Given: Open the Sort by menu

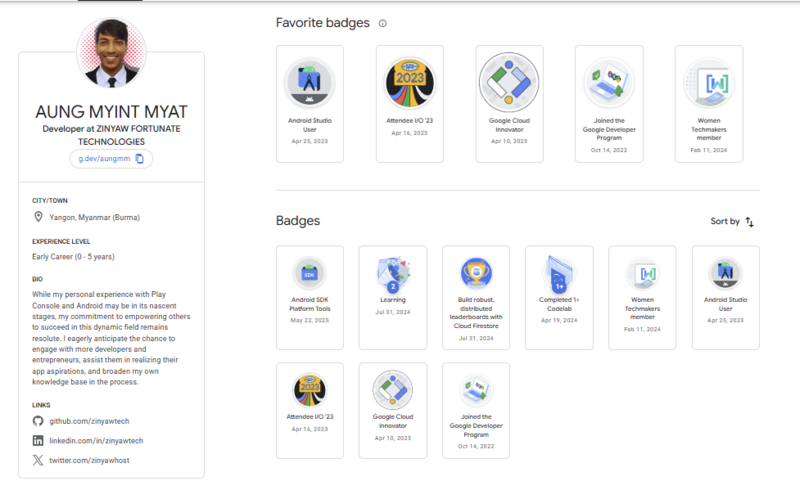Looking at the screenshot, I should (732, 221).
